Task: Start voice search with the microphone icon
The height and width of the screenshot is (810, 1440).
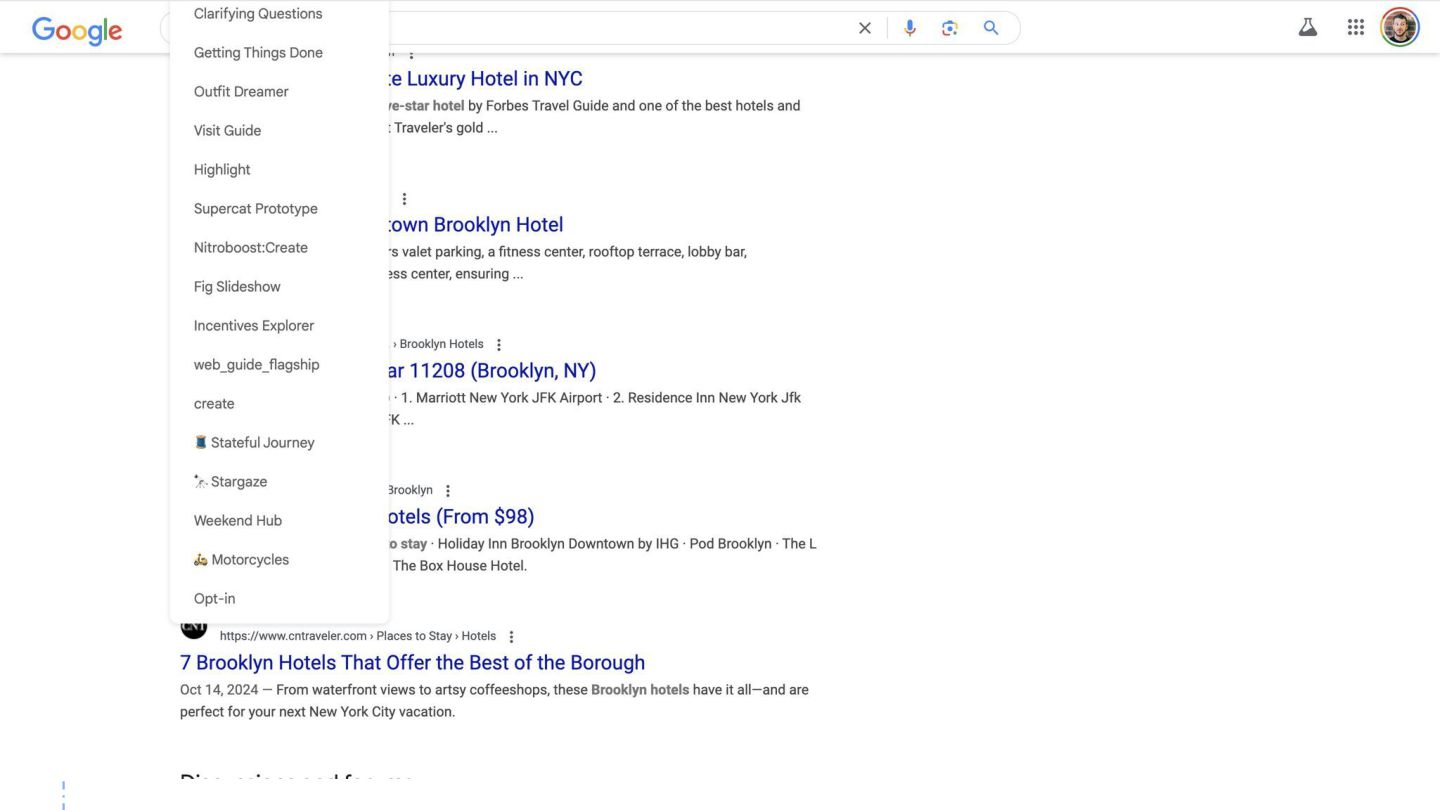Action: [x=910, y=28]
